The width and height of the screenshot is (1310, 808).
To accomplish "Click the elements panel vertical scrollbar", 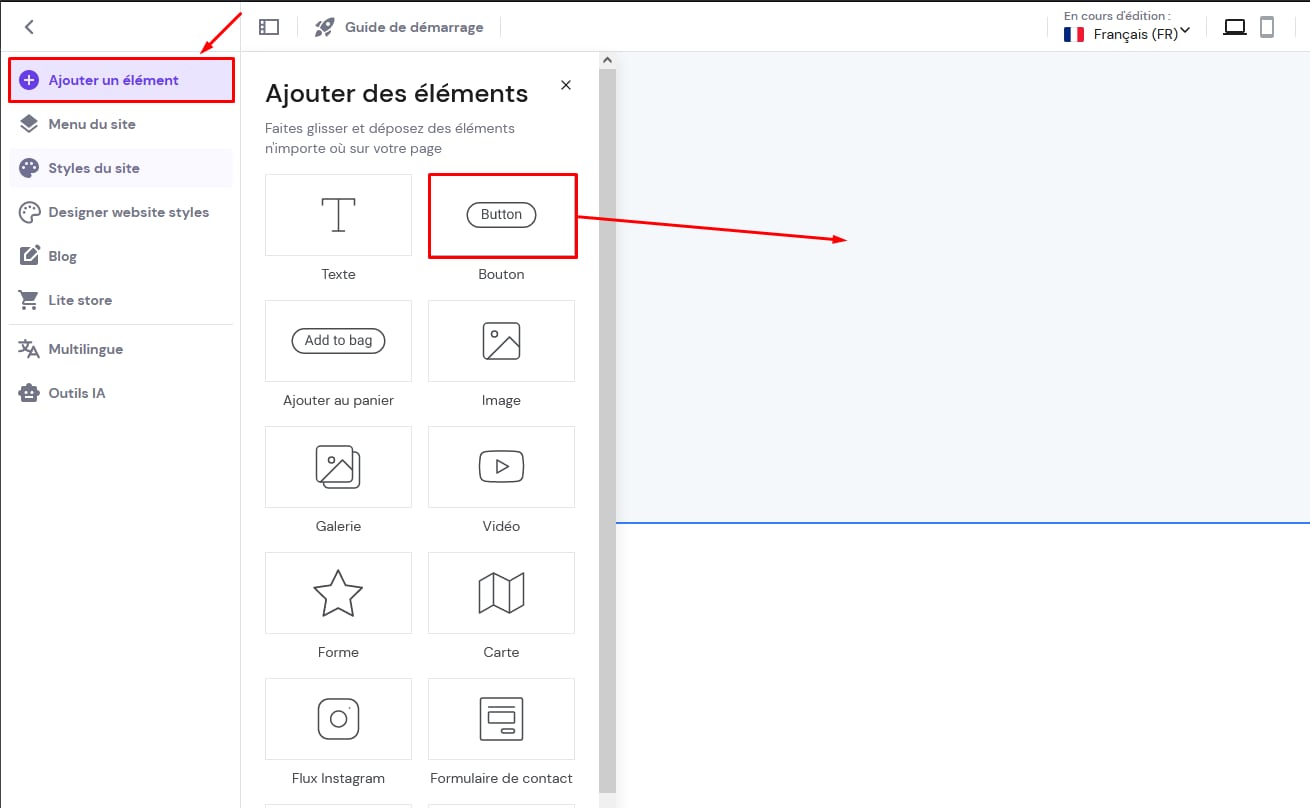I will 607,400.
